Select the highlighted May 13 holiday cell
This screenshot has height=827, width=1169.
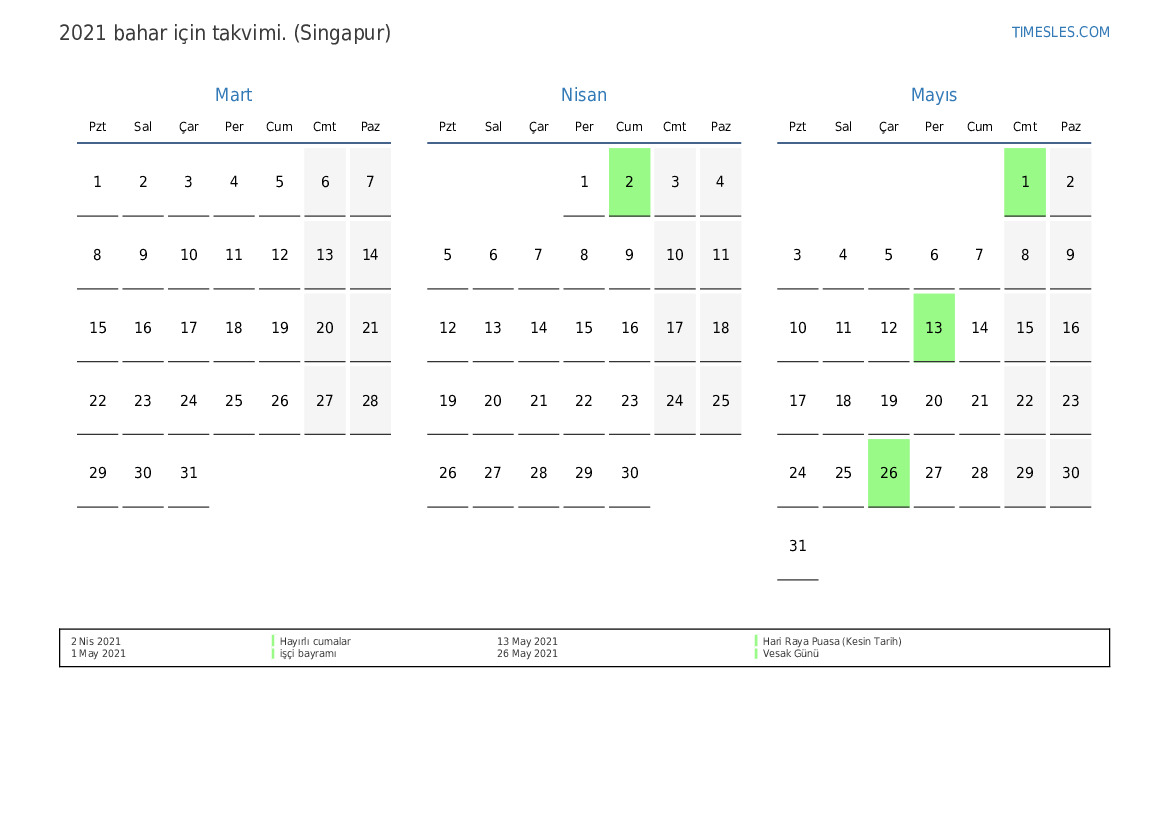[934, 328]
